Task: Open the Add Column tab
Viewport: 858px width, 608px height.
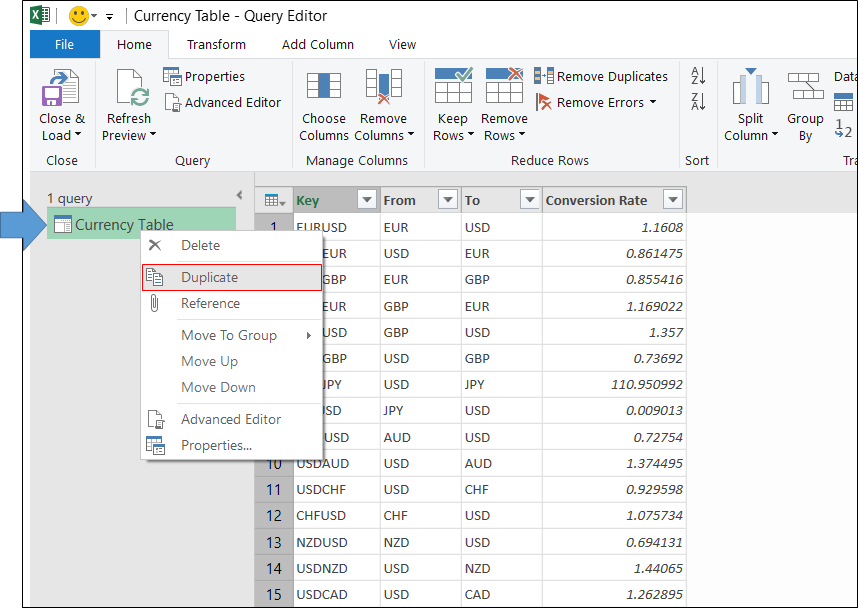Action: click(x=318, y=44)
